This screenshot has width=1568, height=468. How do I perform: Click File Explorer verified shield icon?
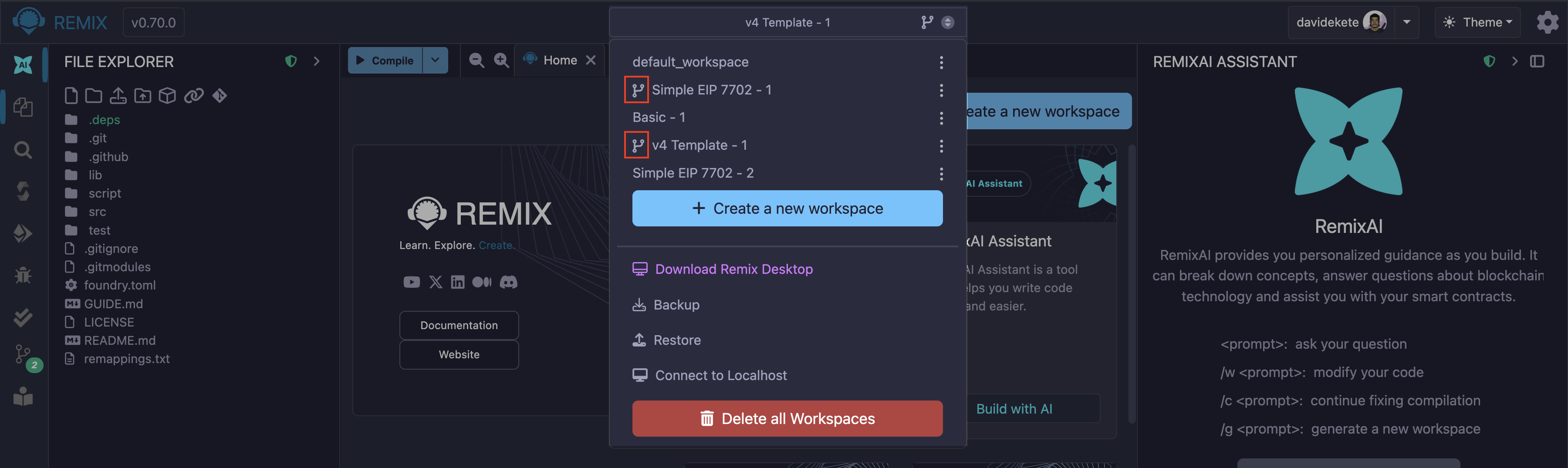[x=291, y=61]
